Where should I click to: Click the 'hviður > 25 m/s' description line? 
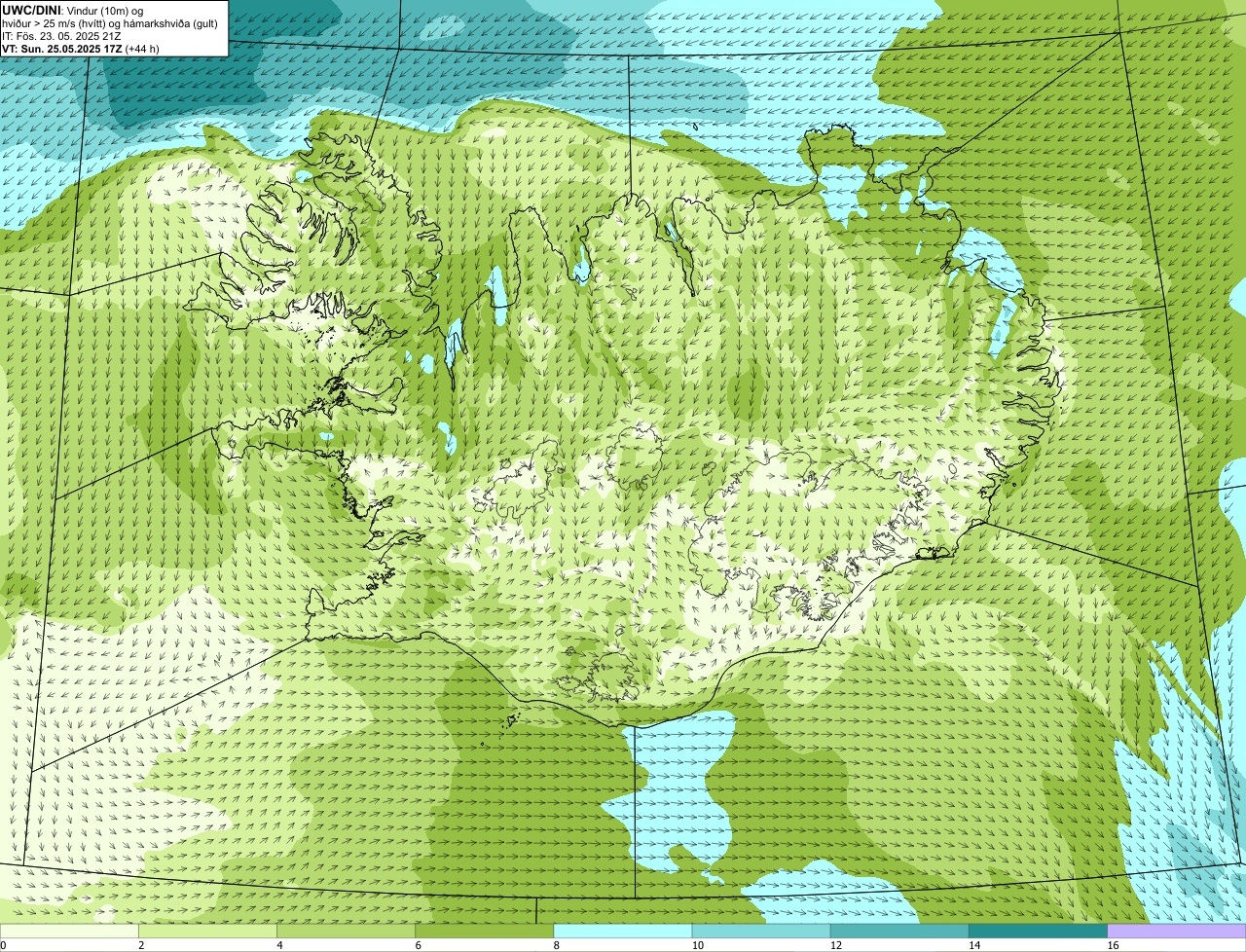tap(110, 23)
